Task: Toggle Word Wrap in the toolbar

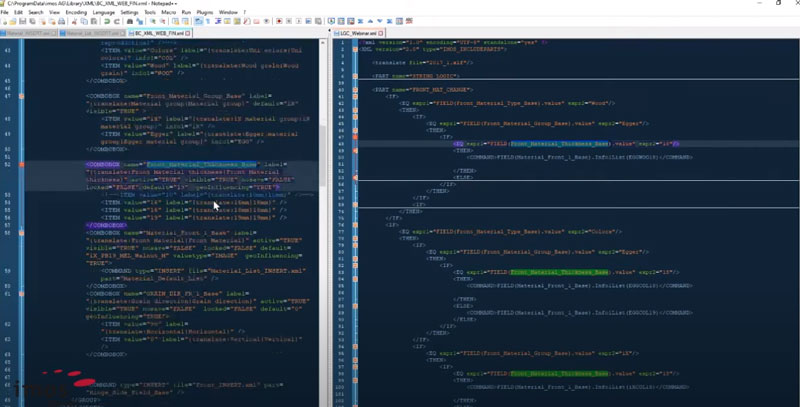Action: (198, 21)
